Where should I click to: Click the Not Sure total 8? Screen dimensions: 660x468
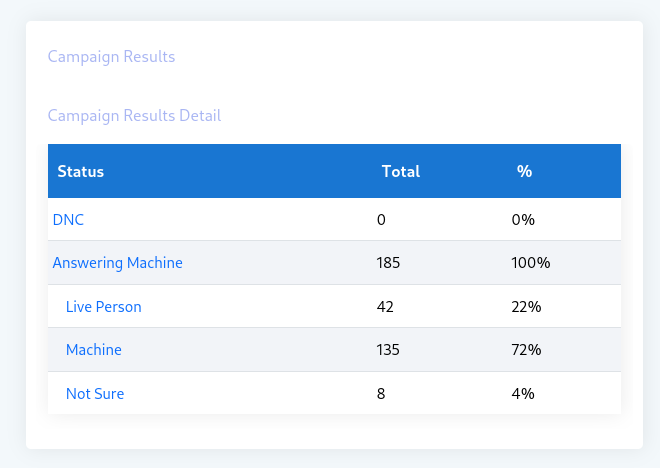tap(381, 394)
